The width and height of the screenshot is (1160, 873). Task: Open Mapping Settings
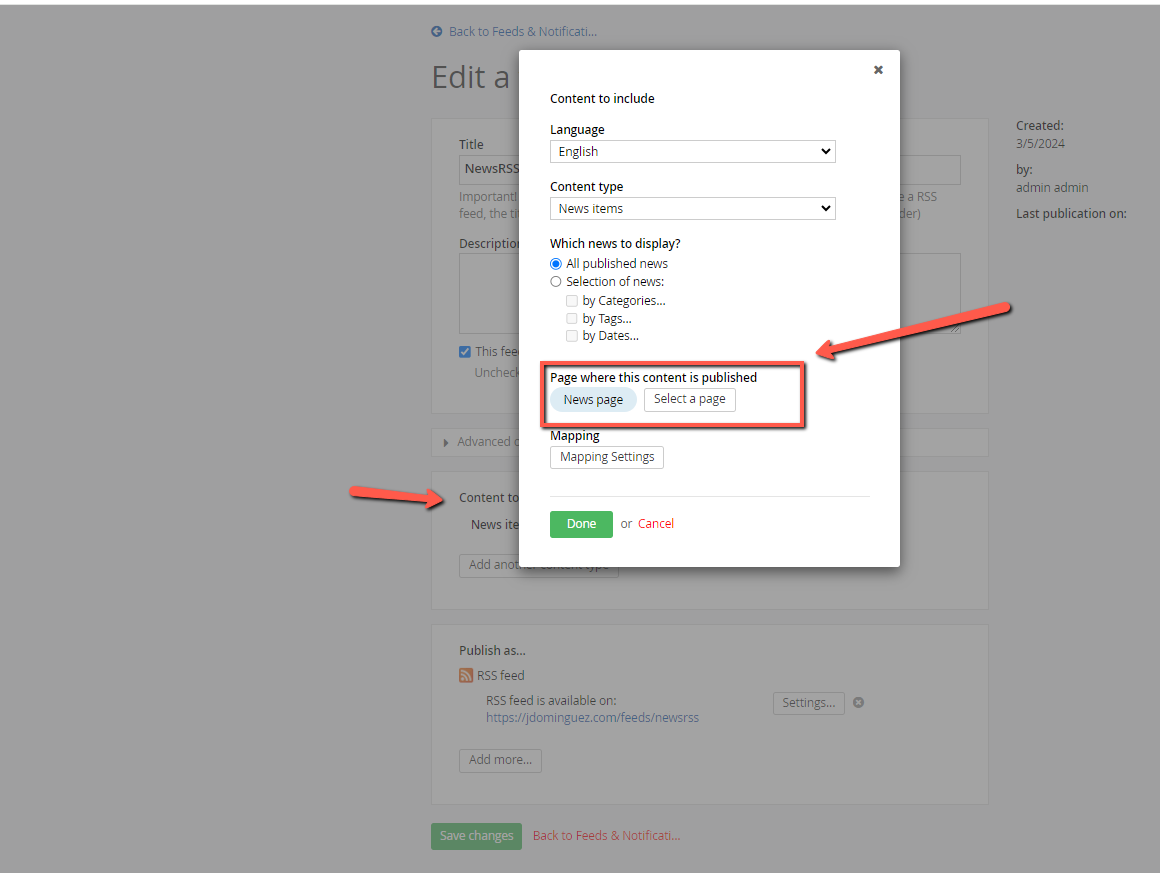pyautogui.click(x=607, y=457)
